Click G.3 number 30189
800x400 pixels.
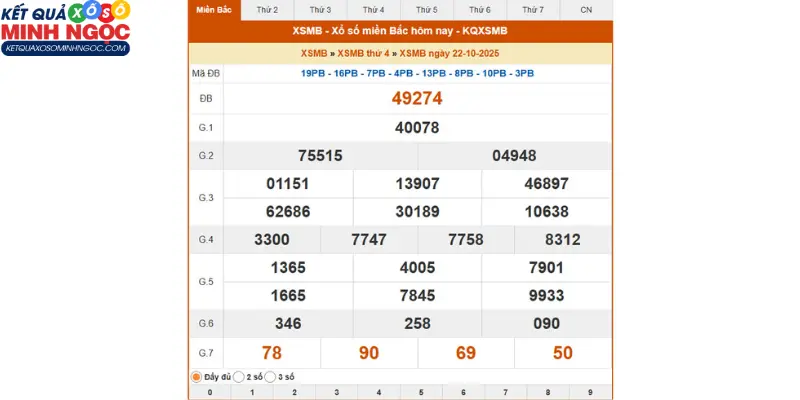click(417, 211)
